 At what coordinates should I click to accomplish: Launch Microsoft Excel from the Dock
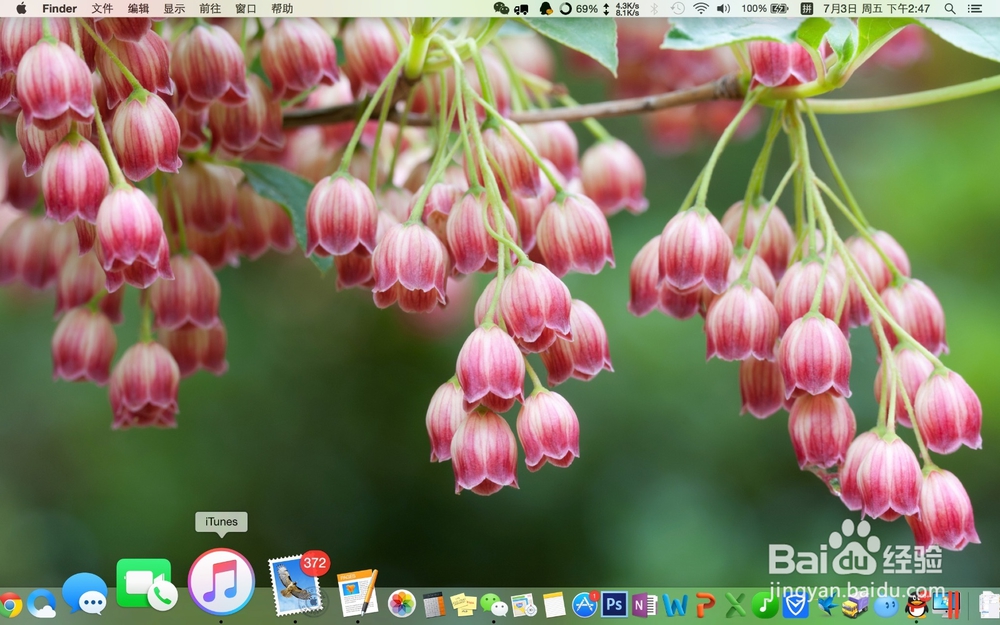coord(735,605)
